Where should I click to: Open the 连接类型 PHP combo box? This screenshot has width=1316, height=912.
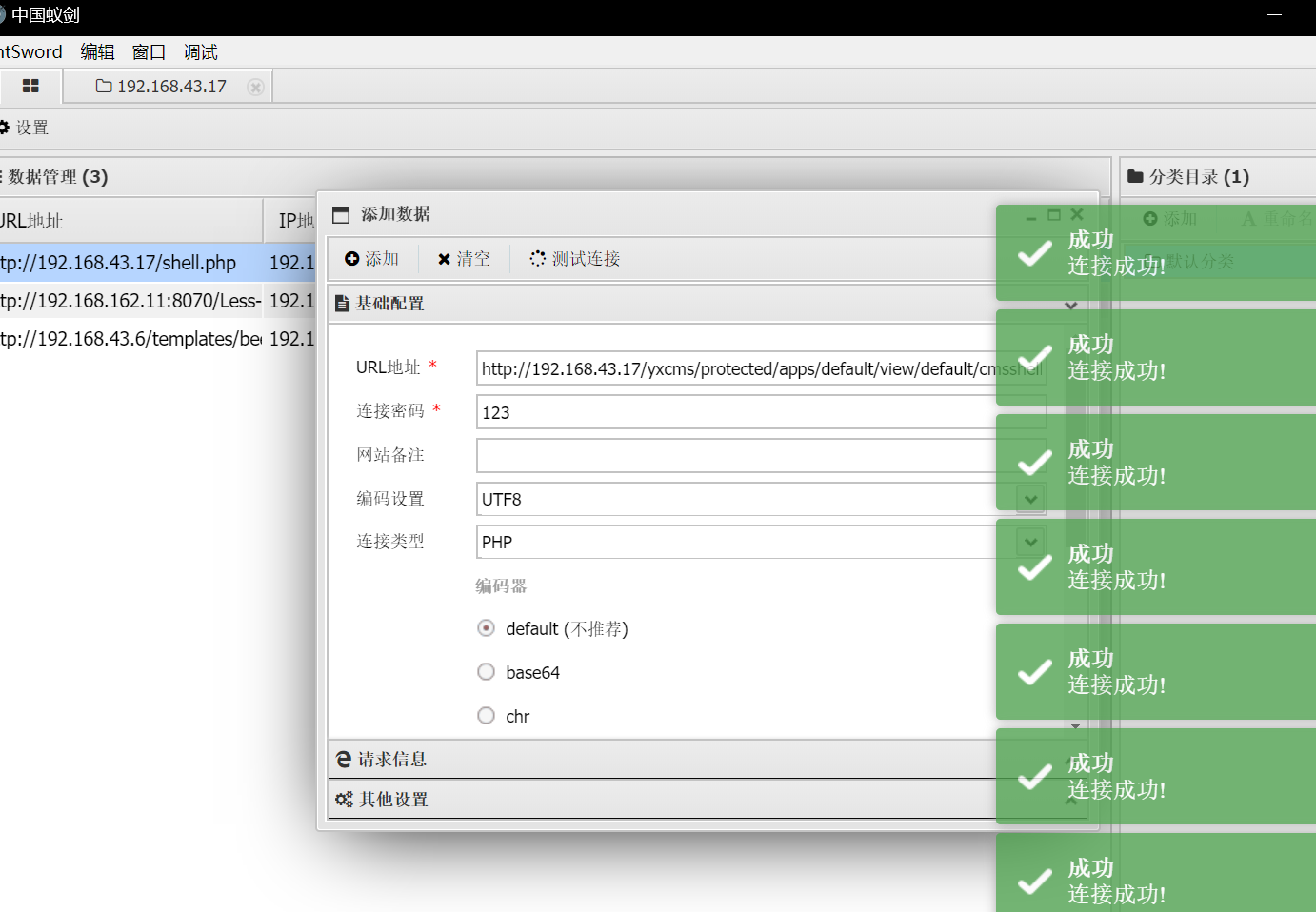point(761,542)
